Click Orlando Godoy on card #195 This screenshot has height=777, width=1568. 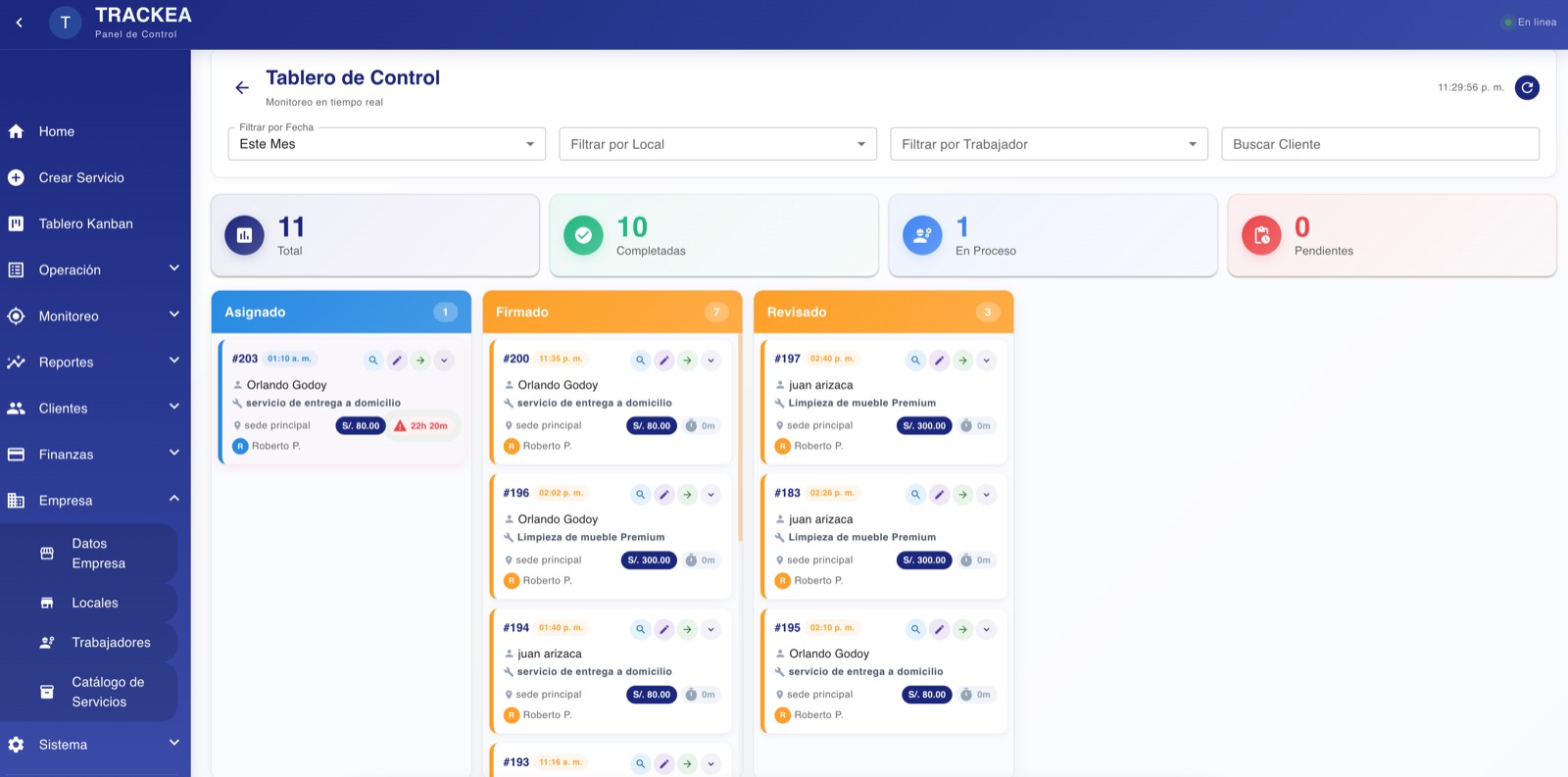pyautogui.click(x=829, y=654)
